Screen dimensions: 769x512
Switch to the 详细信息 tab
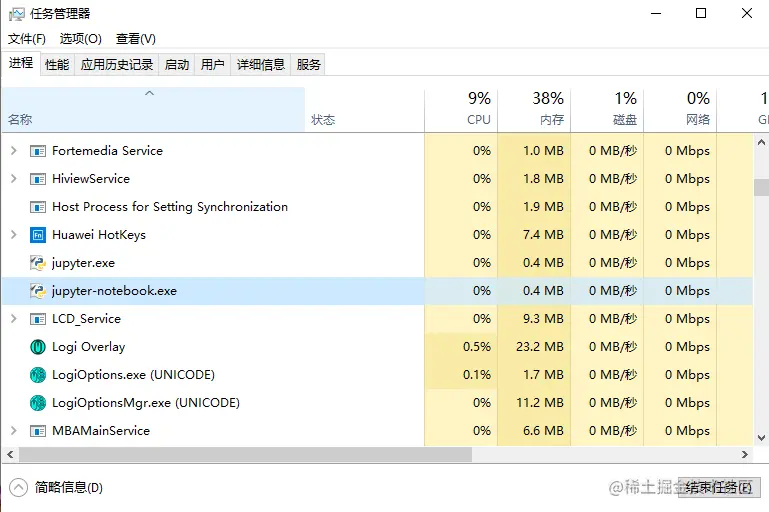point(260,65)
